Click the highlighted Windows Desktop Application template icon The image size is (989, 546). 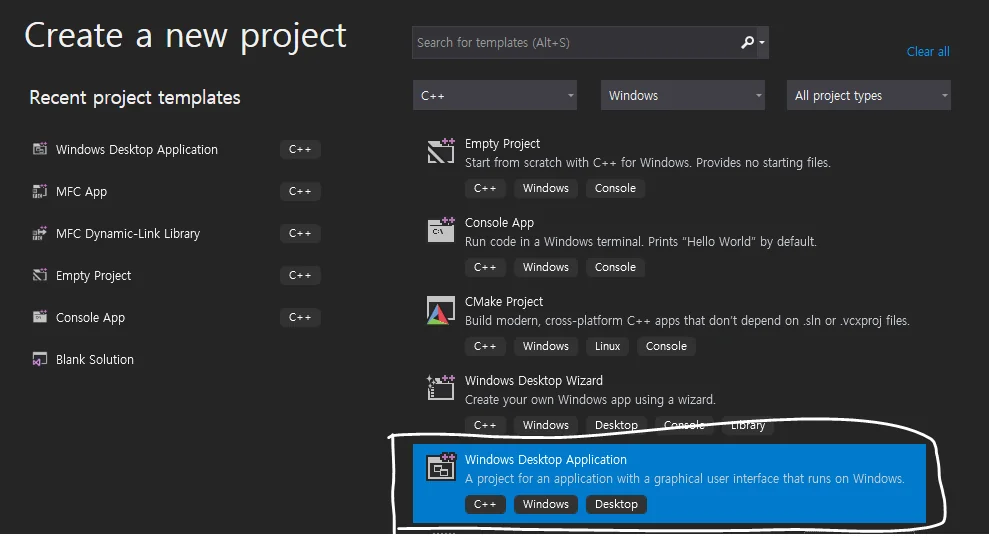click(441, 467)
